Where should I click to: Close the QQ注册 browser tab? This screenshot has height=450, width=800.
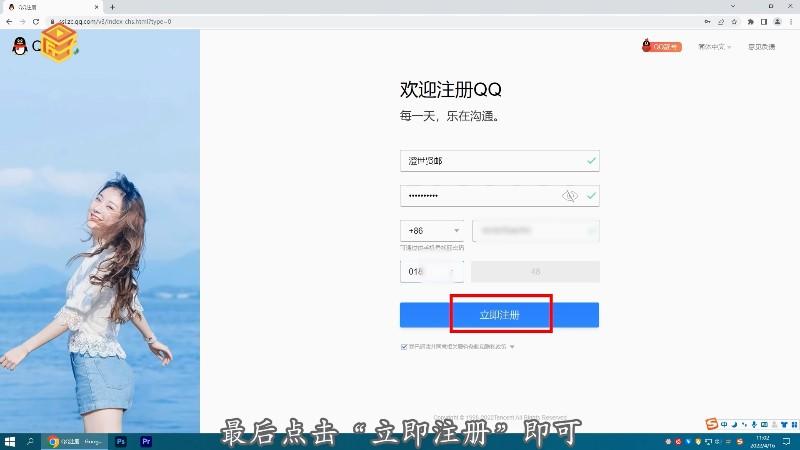pos(96,7)
